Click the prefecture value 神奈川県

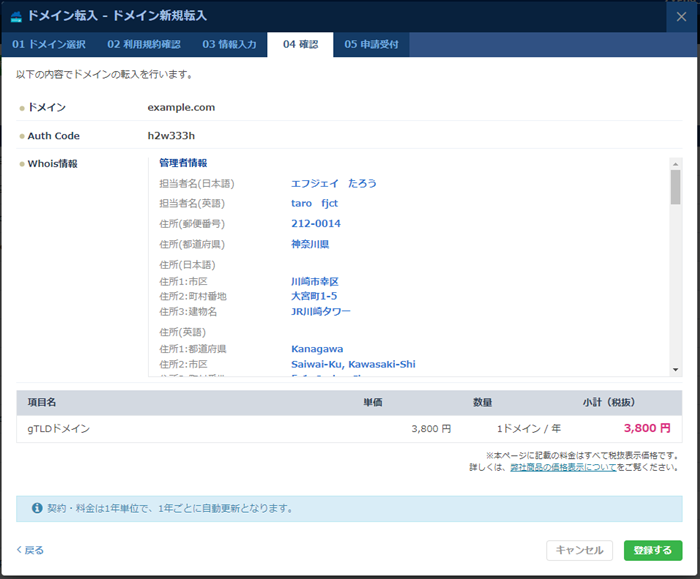(310, 244)
